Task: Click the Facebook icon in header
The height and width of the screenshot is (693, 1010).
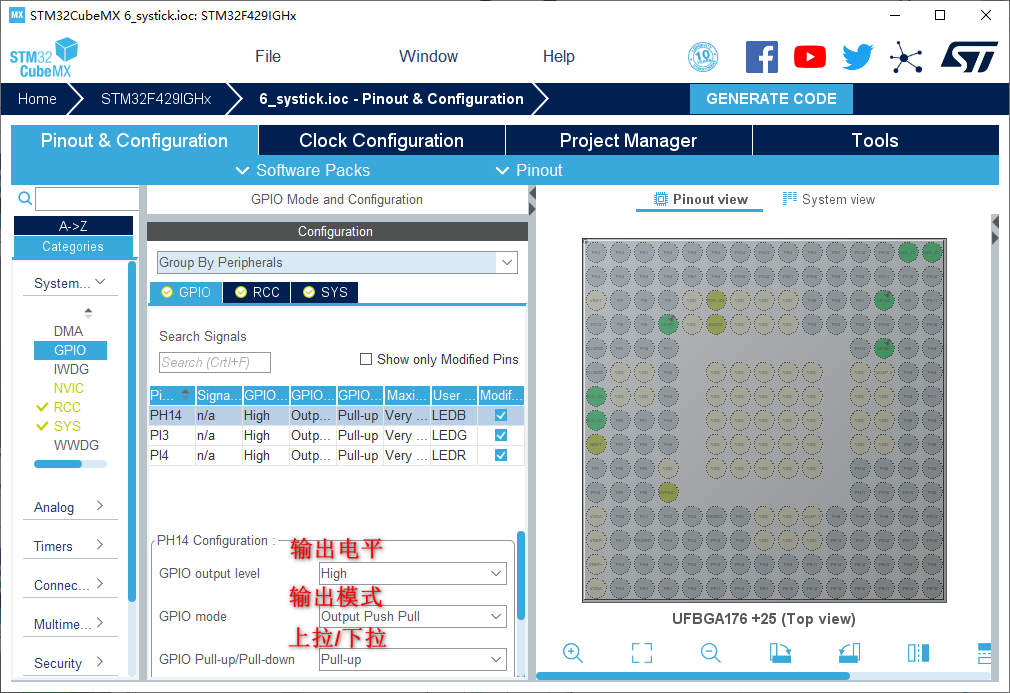Action: (761, 57)
